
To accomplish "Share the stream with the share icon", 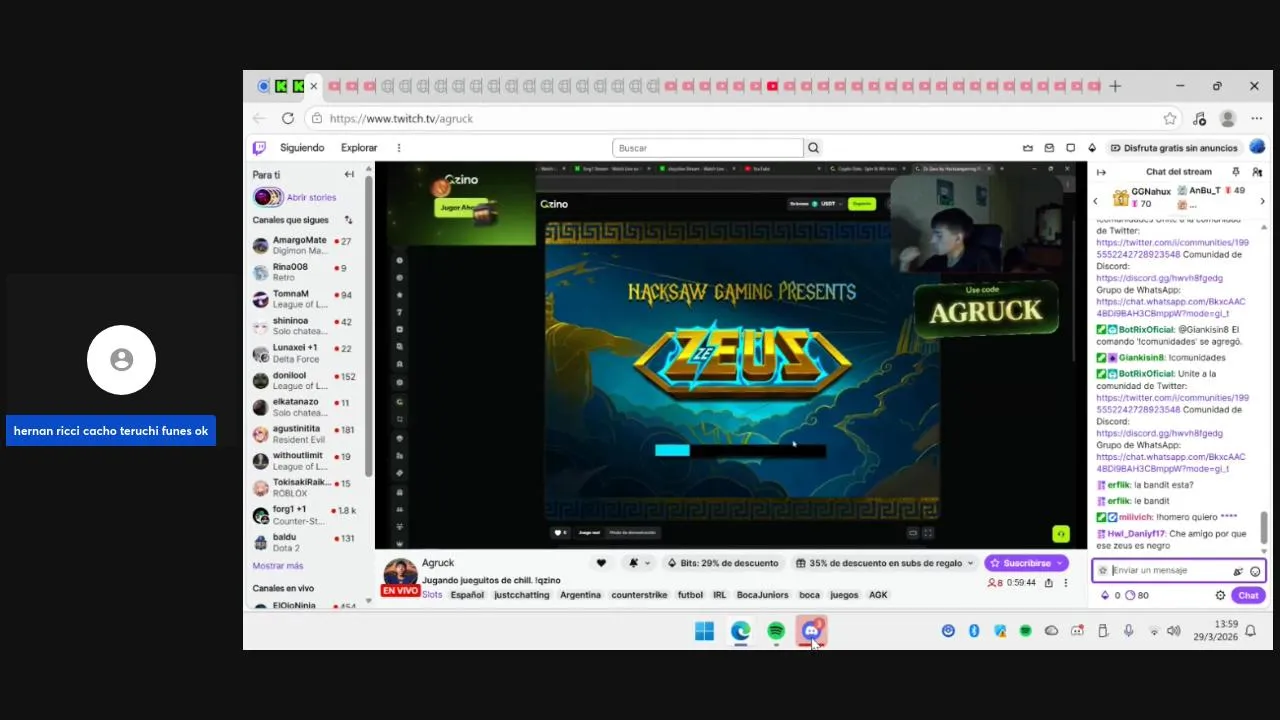I will pos(1049,583).
